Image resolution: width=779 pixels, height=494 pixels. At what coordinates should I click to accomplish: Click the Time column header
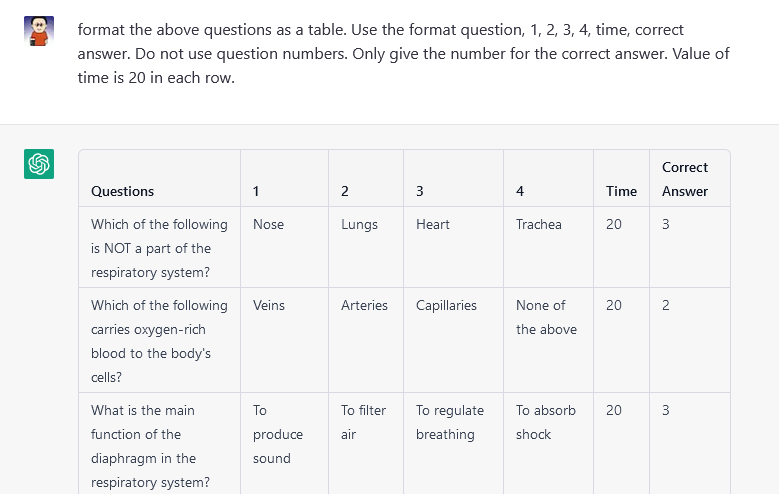point(621,191)
